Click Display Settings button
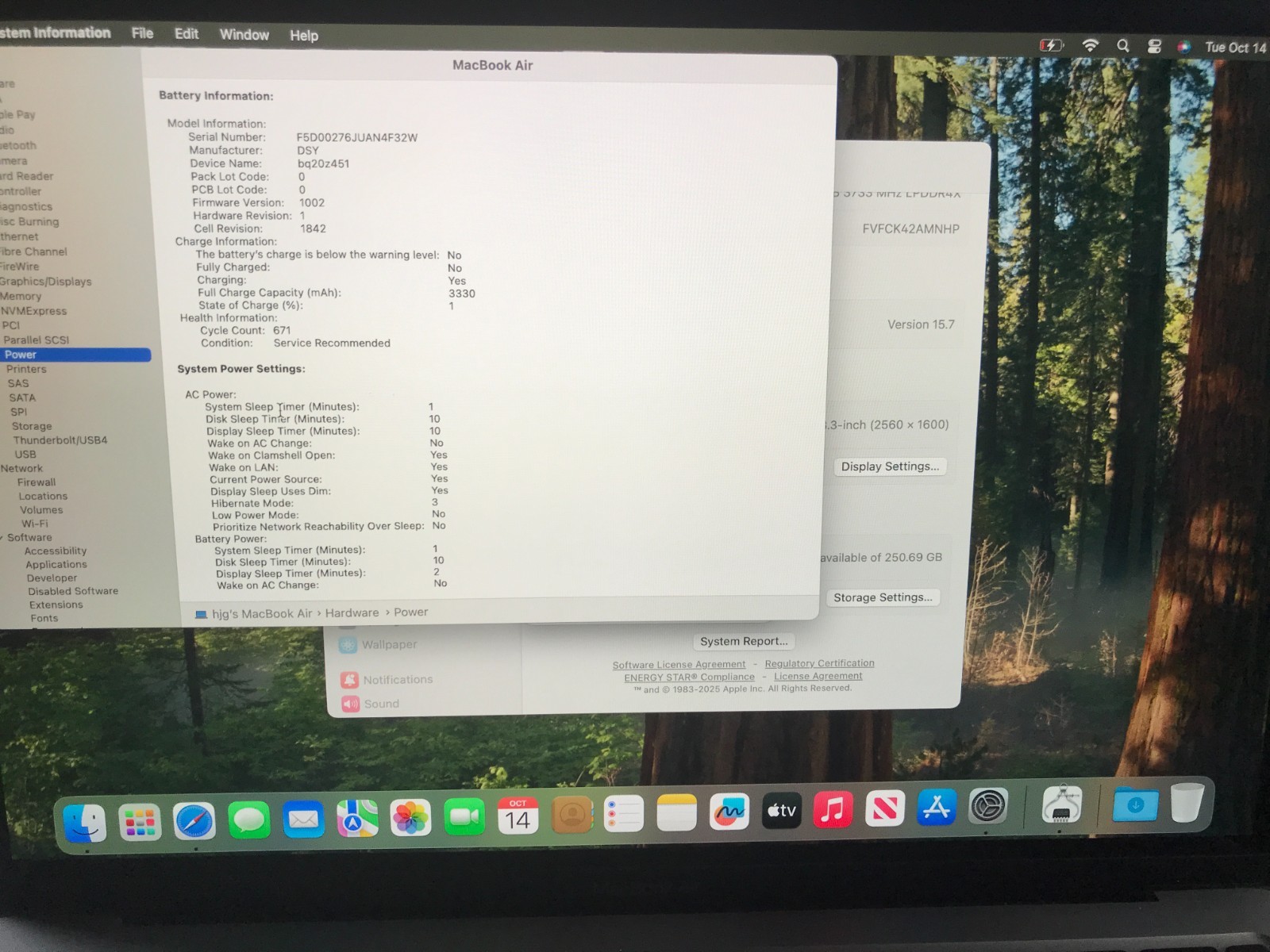This screenshot has width=1270, height=952. pyautogui.click(x=890, y=466)
